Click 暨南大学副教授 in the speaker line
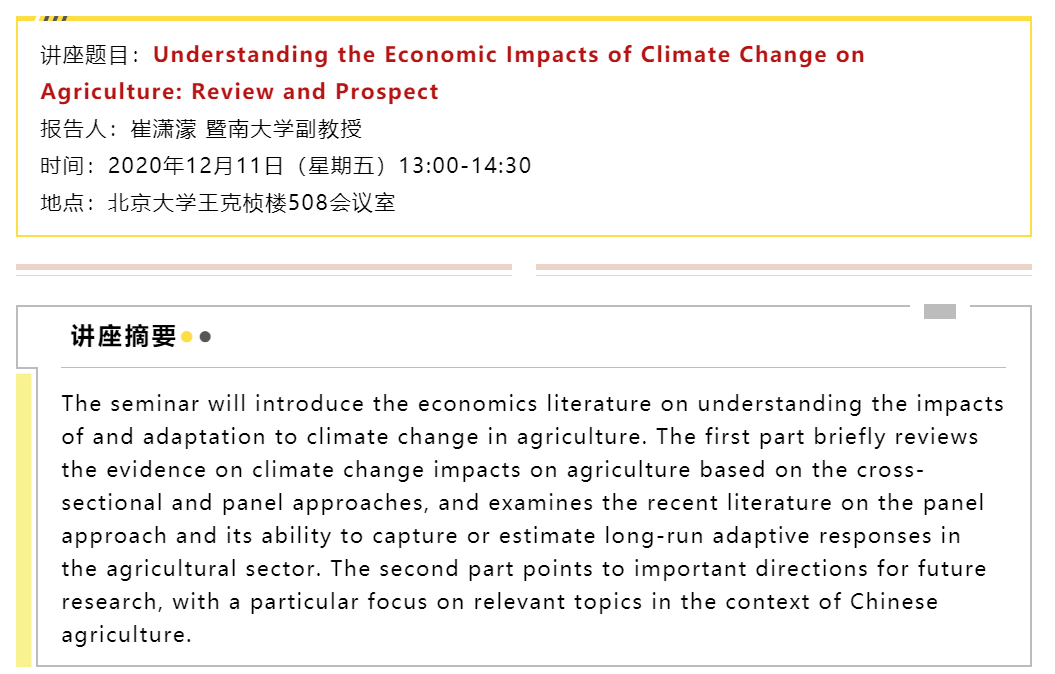1055x674 pixels. point(284,128)
